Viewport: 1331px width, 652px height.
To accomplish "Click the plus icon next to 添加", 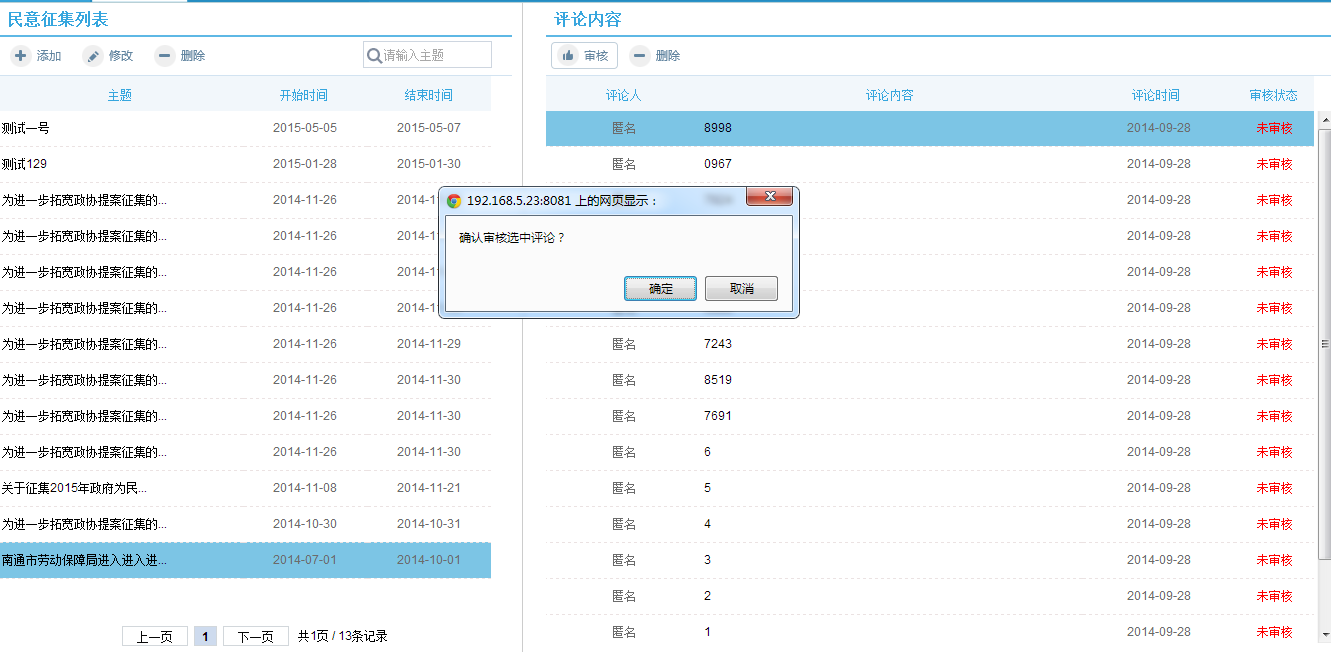I will pos(20,56).
